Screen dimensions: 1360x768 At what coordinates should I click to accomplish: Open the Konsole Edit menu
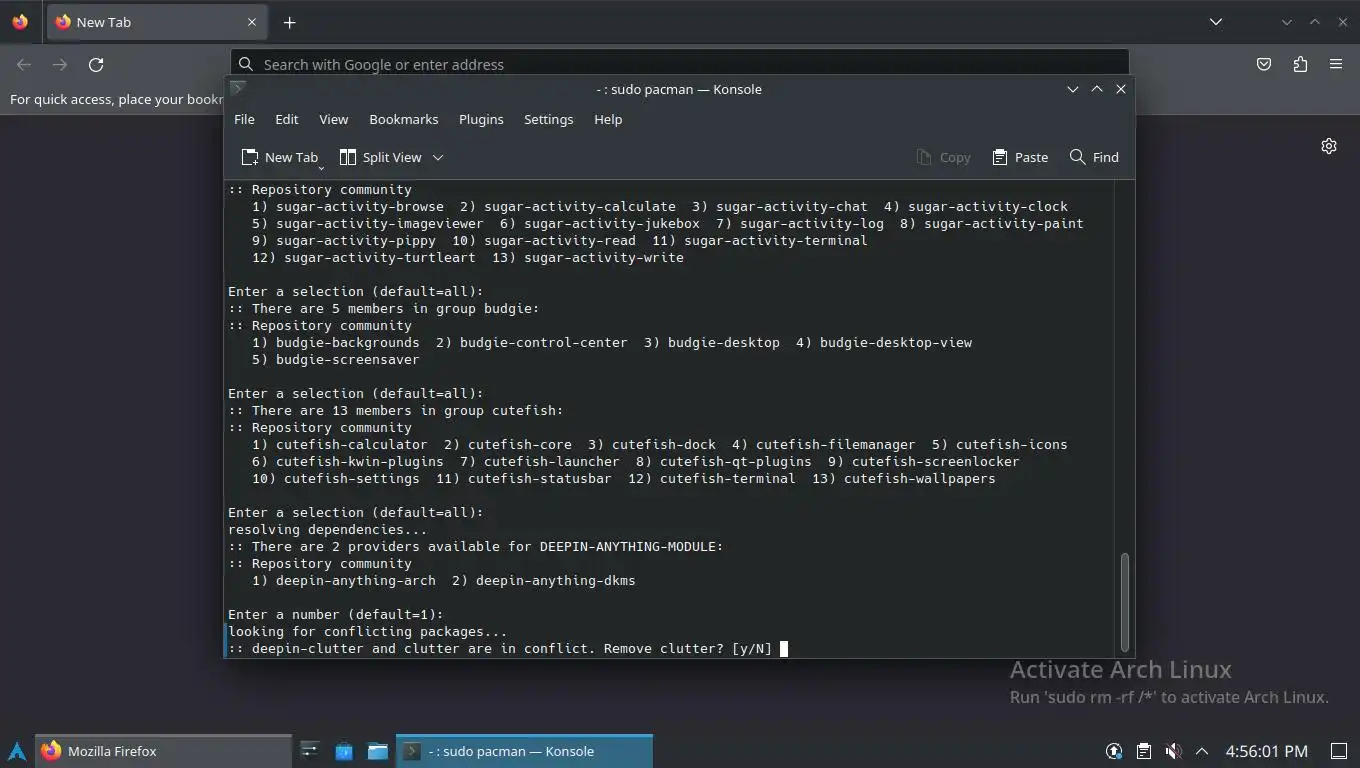[287, 119]
